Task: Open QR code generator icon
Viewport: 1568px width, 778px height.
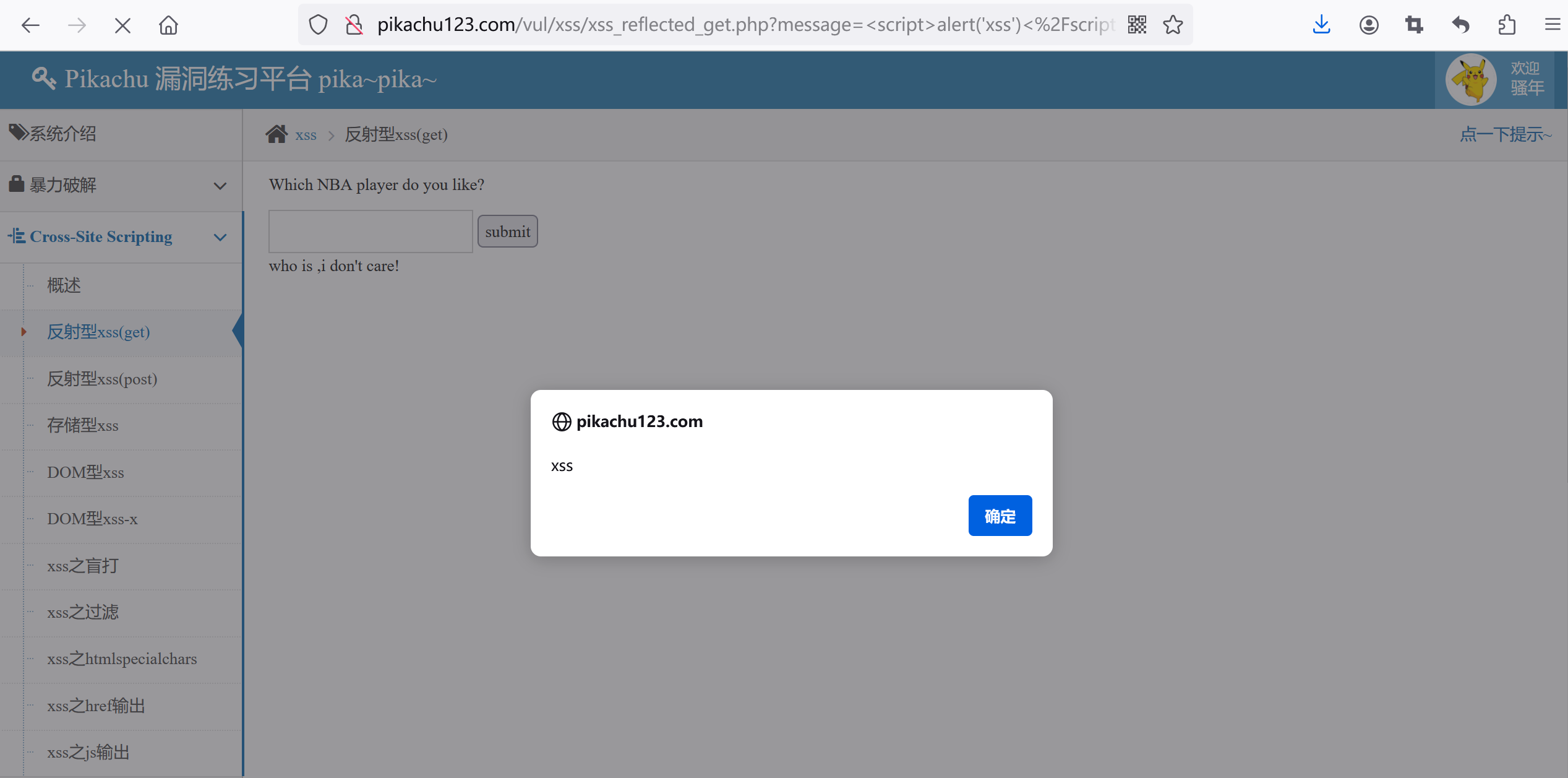Action: pos(1137,25)
